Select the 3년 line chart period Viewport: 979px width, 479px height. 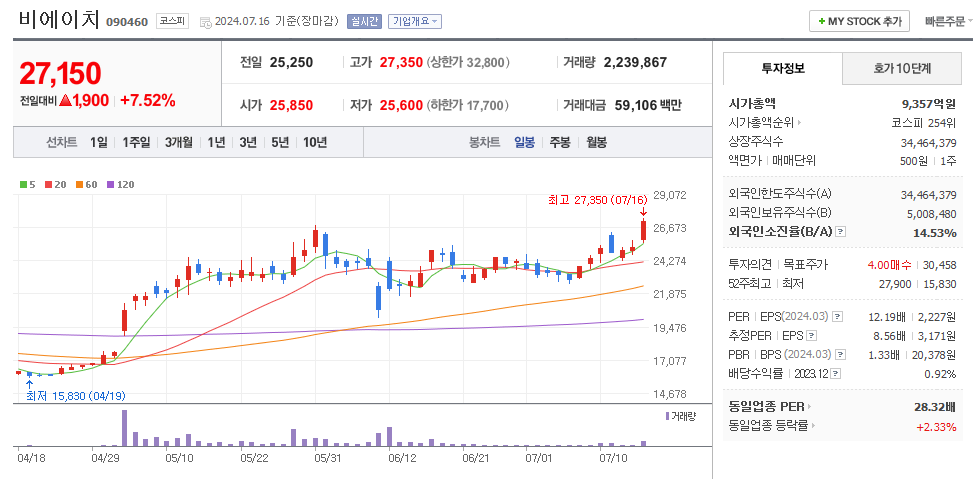pyautogui.click(x=248, y=142)
